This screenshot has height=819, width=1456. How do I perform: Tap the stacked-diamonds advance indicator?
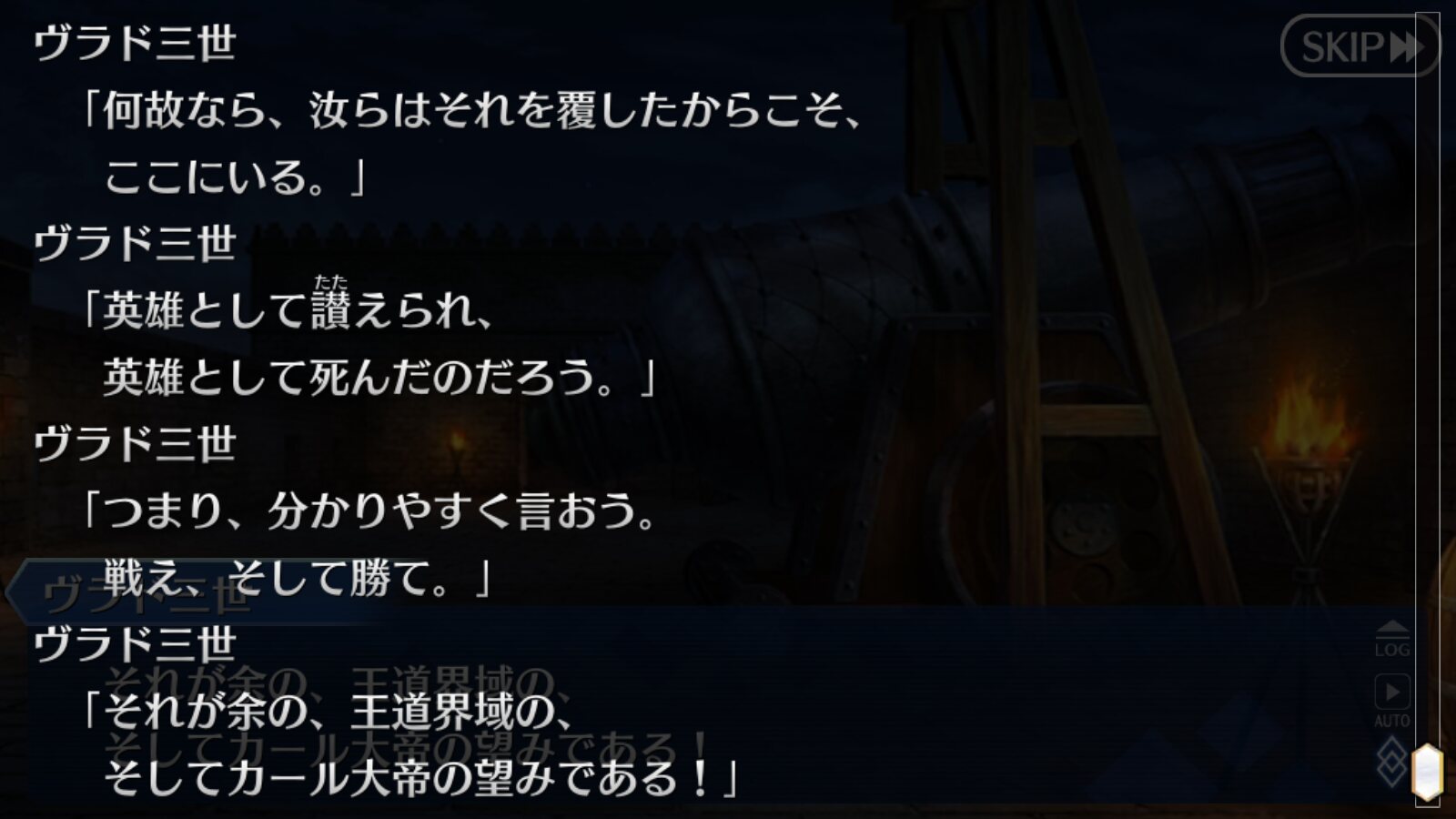coord(1391,761)
